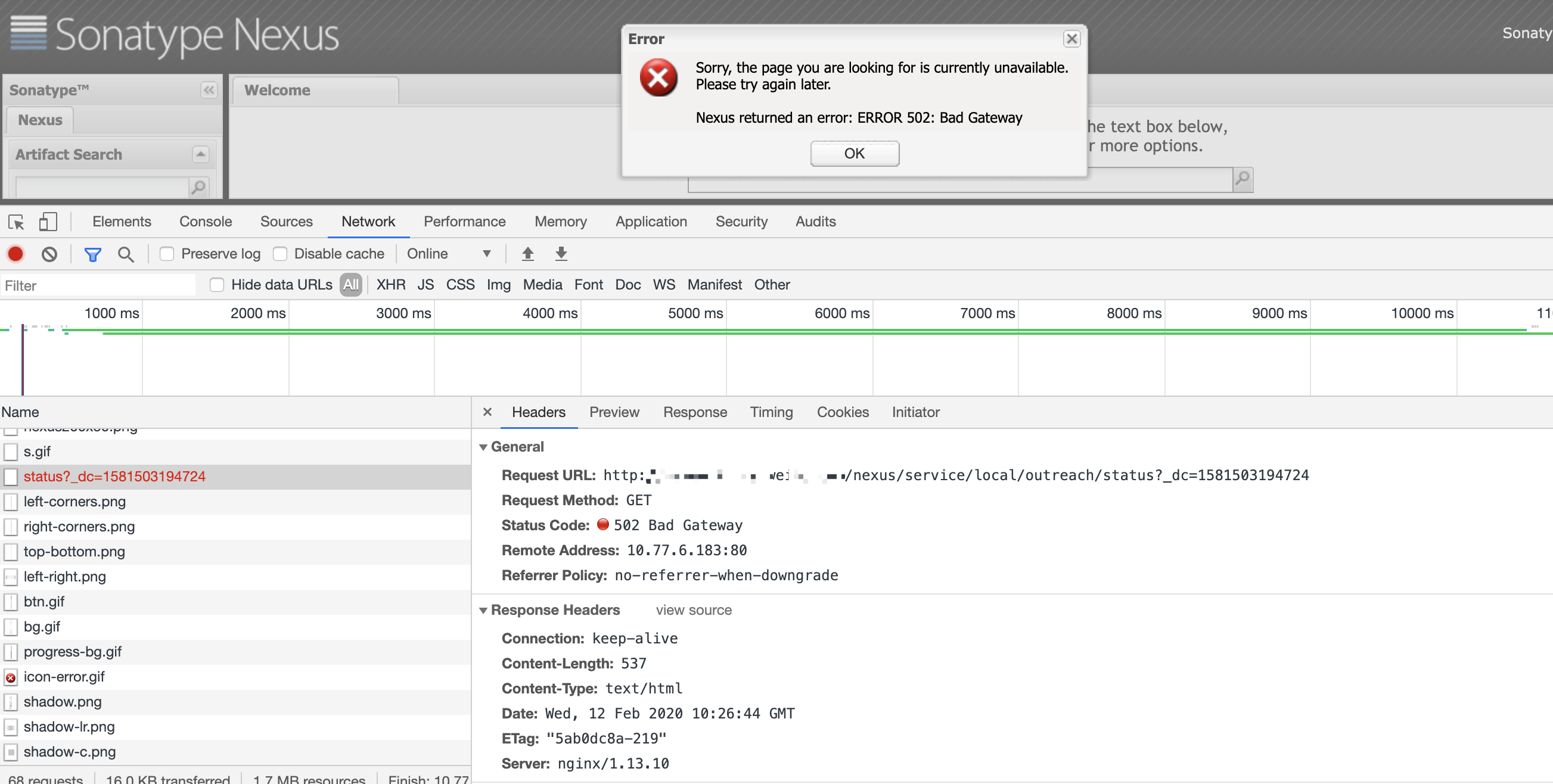Select the btn.gif request
Screen dimensions: 1553x784
click(x=235, y=602)
